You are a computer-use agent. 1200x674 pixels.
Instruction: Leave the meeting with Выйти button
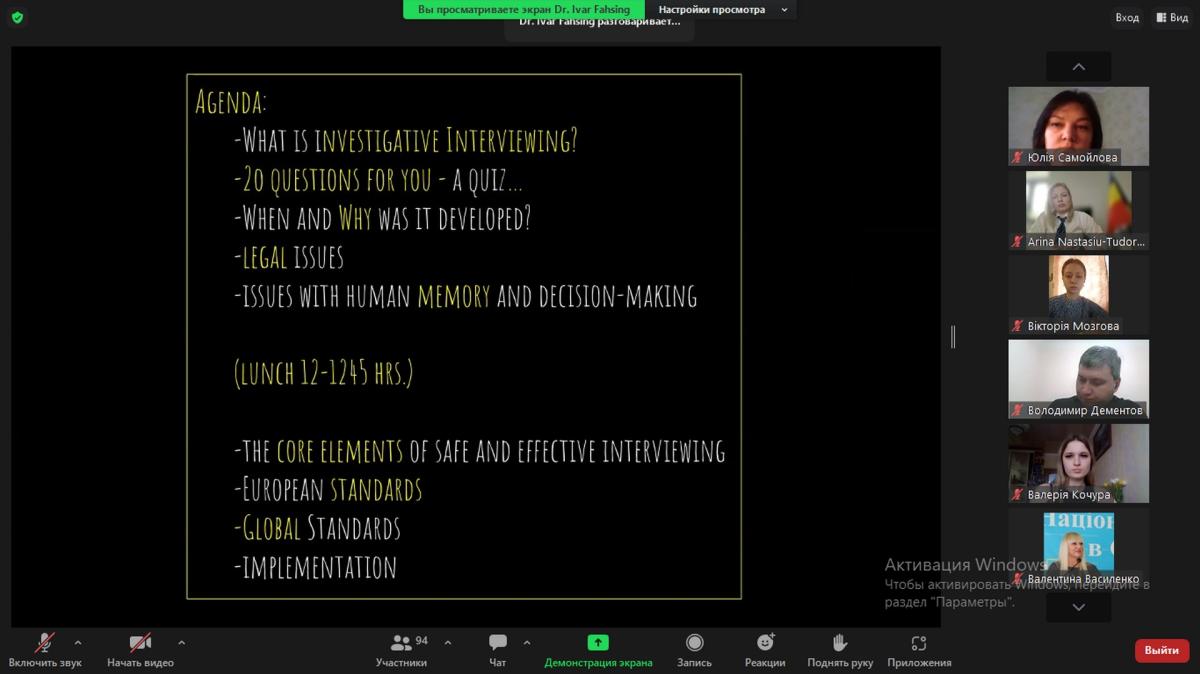[1161, 650]
